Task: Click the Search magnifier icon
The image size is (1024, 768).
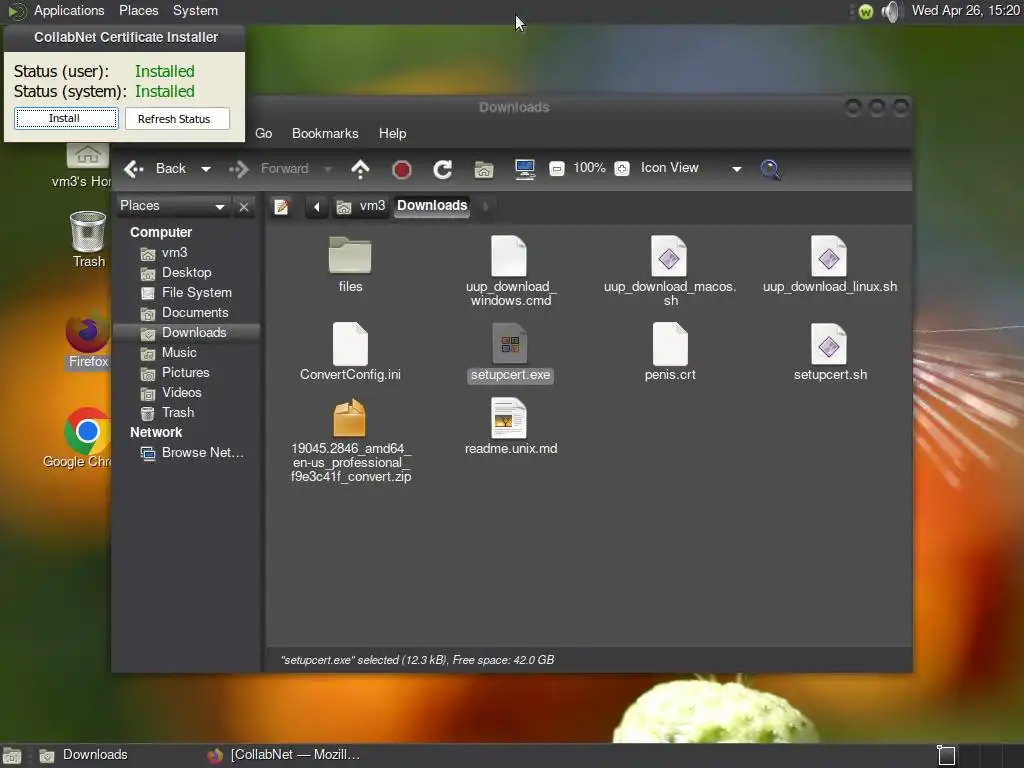Action: click(x=771, y=169)
